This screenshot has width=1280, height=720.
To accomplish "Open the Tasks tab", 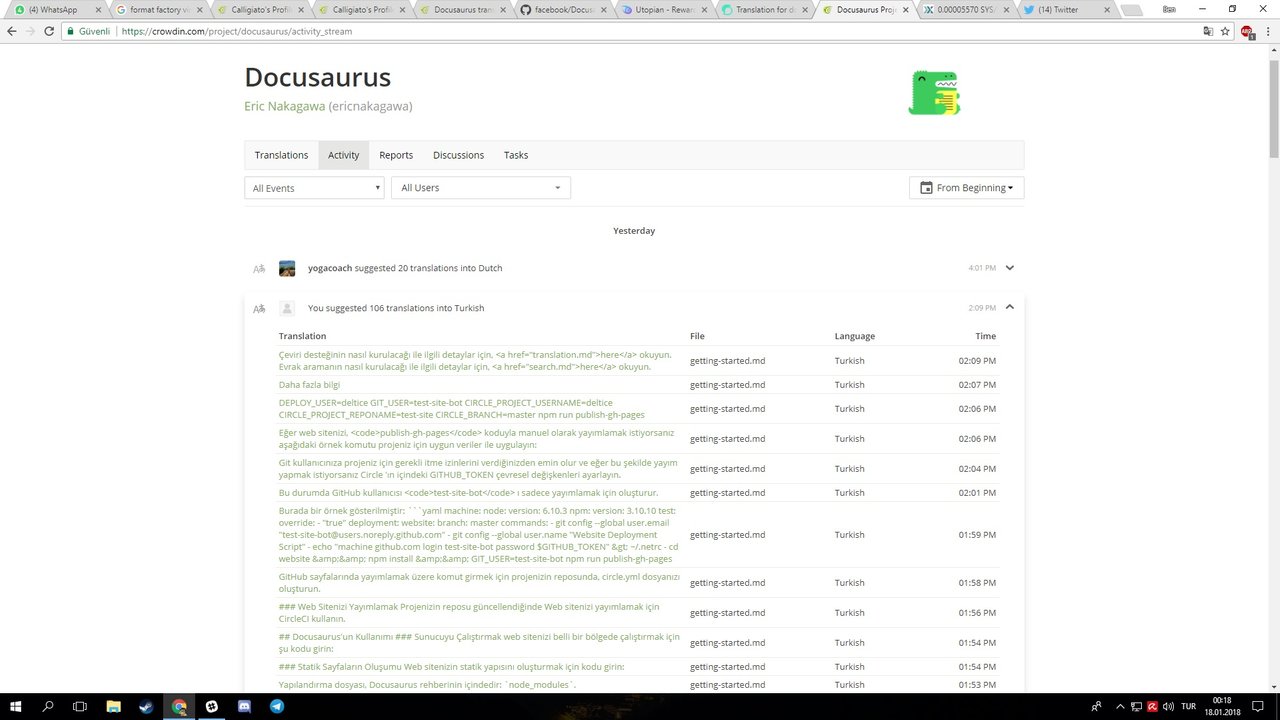I will coord(516,155).
